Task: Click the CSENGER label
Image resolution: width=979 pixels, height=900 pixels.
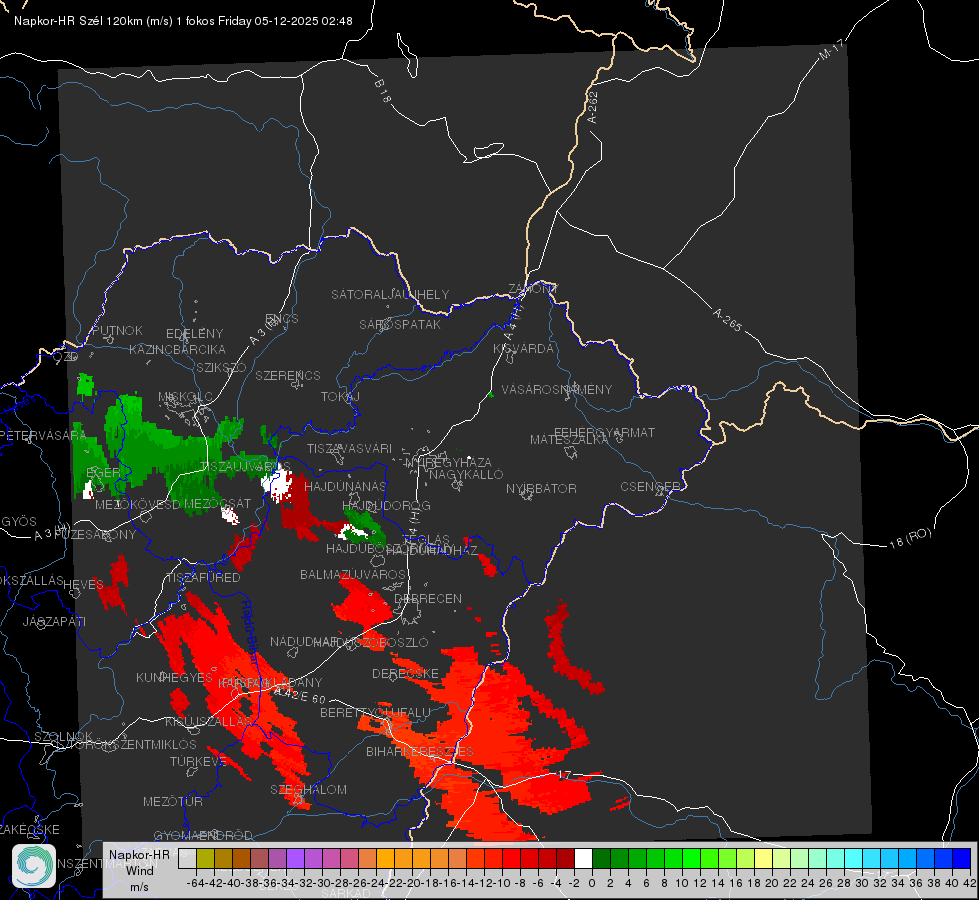Action: point(650,487)
